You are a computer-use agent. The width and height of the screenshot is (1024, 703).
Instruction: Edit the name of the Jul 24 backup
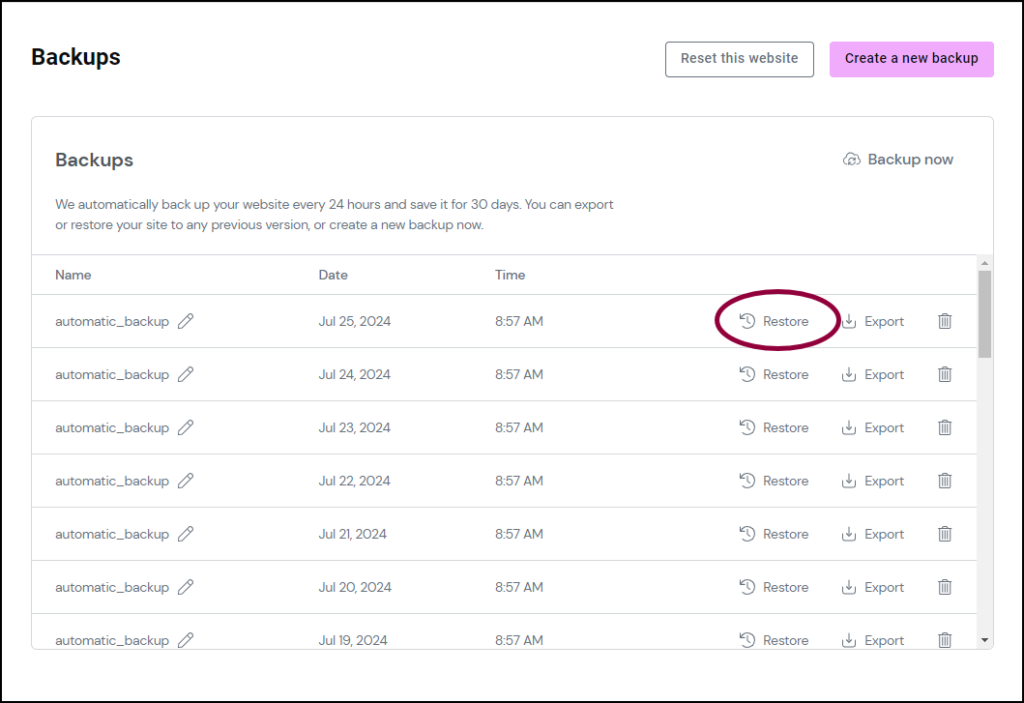pyautogui.click(x=186, y=374)
